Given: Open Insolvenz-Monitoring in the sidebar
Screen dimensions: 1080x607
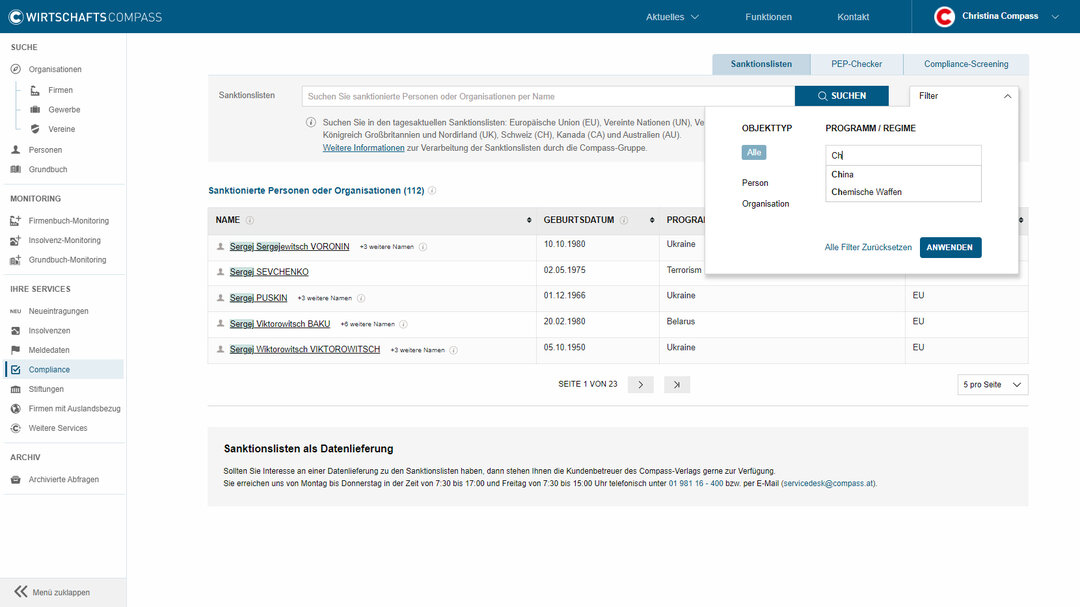Looking at the screenshot, I should pos(64,240).
